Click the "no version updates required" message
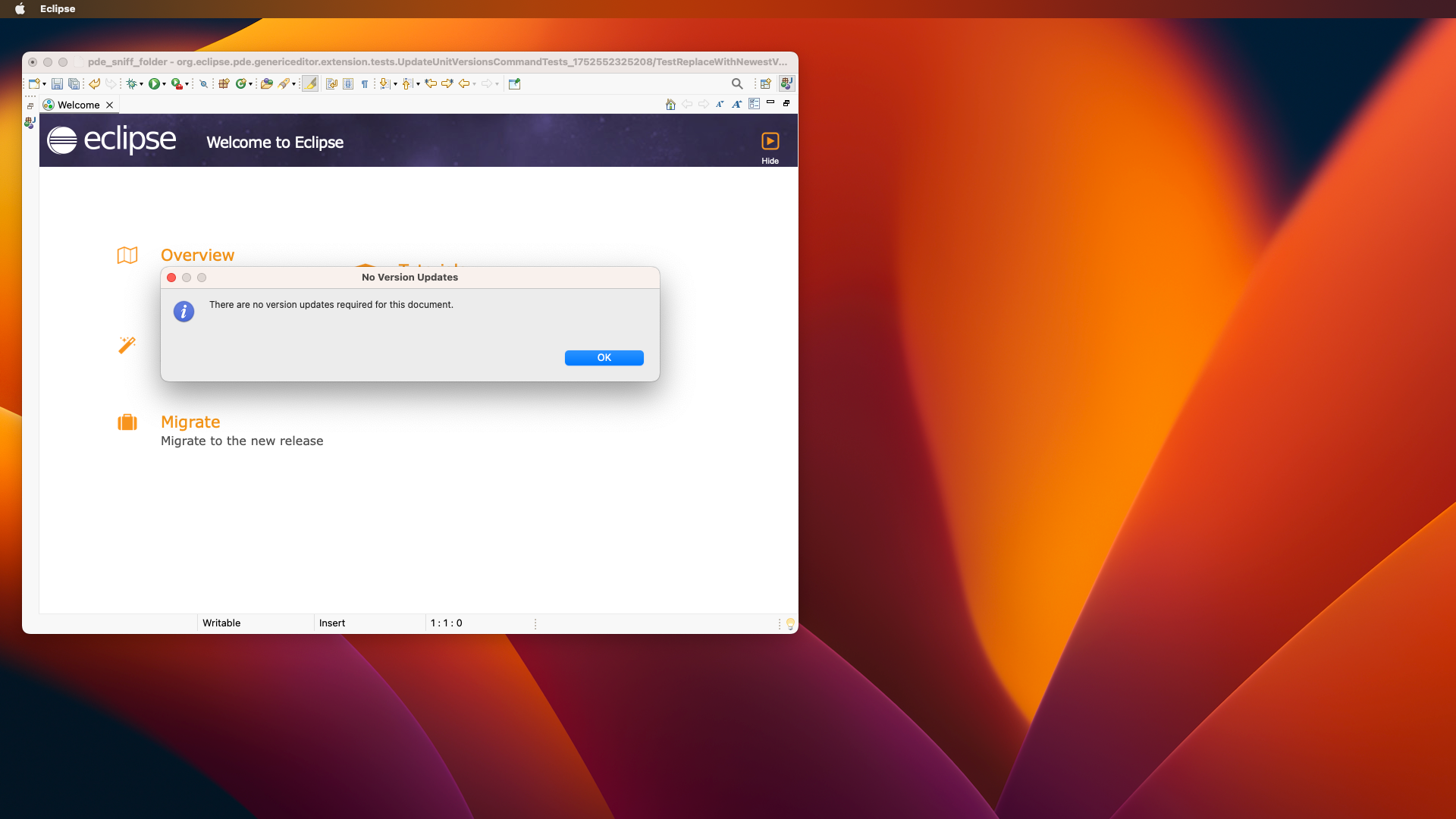This screenshot has height=819, width=1456. pyautogui.click(x=331, y=305)
